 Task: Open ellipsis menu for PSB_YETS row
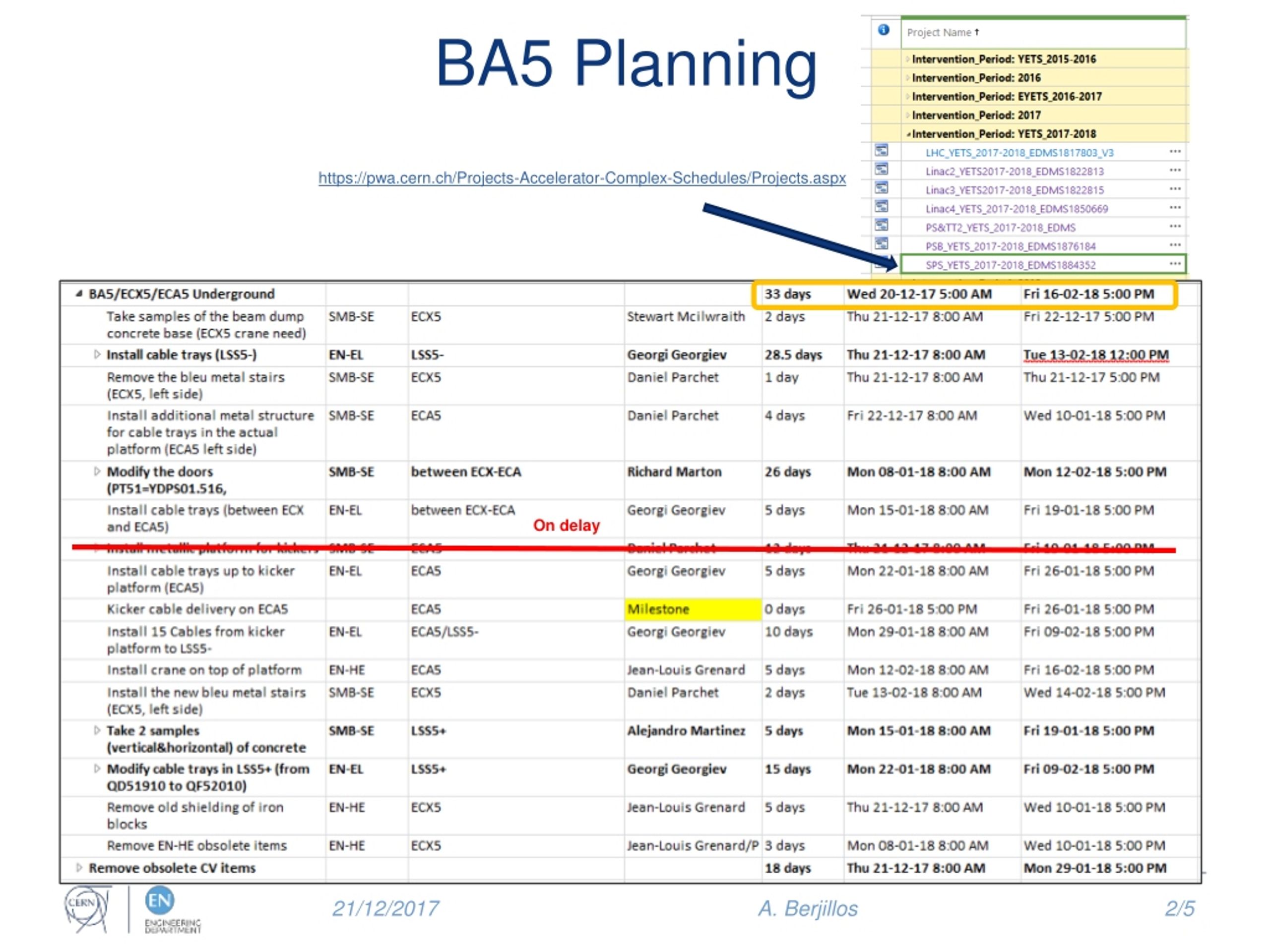pyautogui.click(x=1175, y=244)
